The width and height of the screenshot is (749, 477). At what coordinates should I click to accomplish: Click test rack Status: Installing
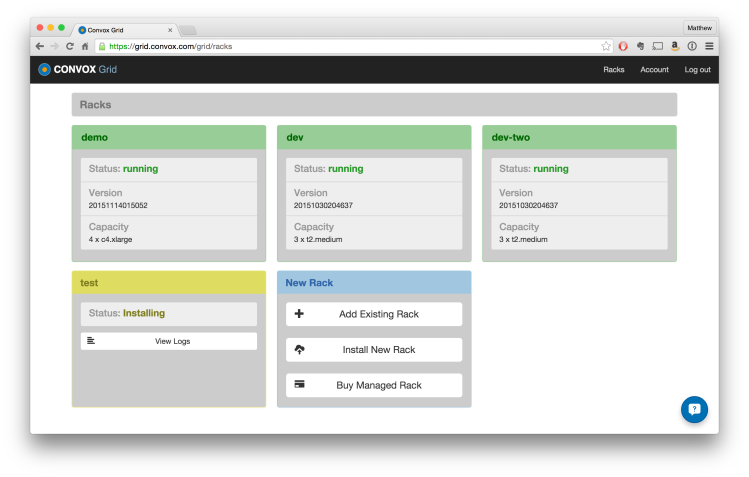127,313
